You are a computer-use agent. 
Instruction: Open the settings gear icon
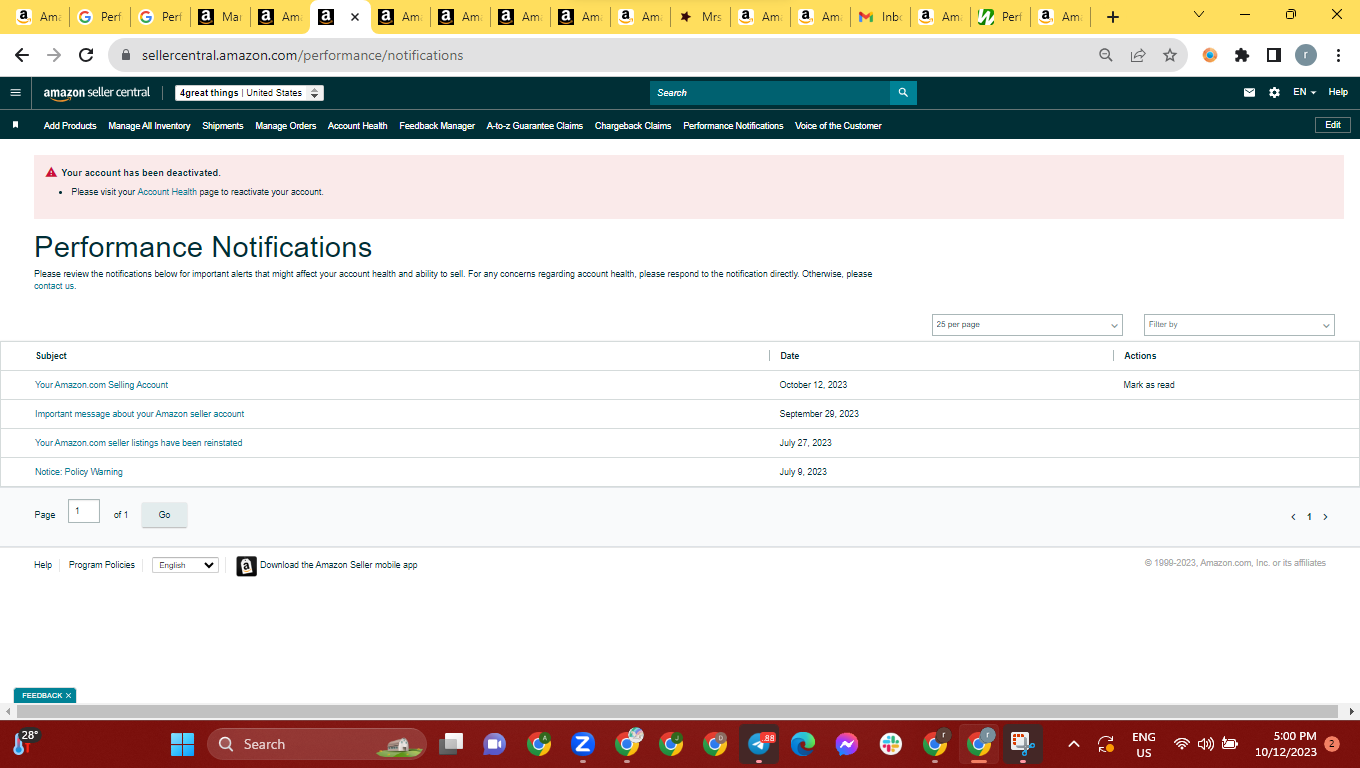[1274, 93]
